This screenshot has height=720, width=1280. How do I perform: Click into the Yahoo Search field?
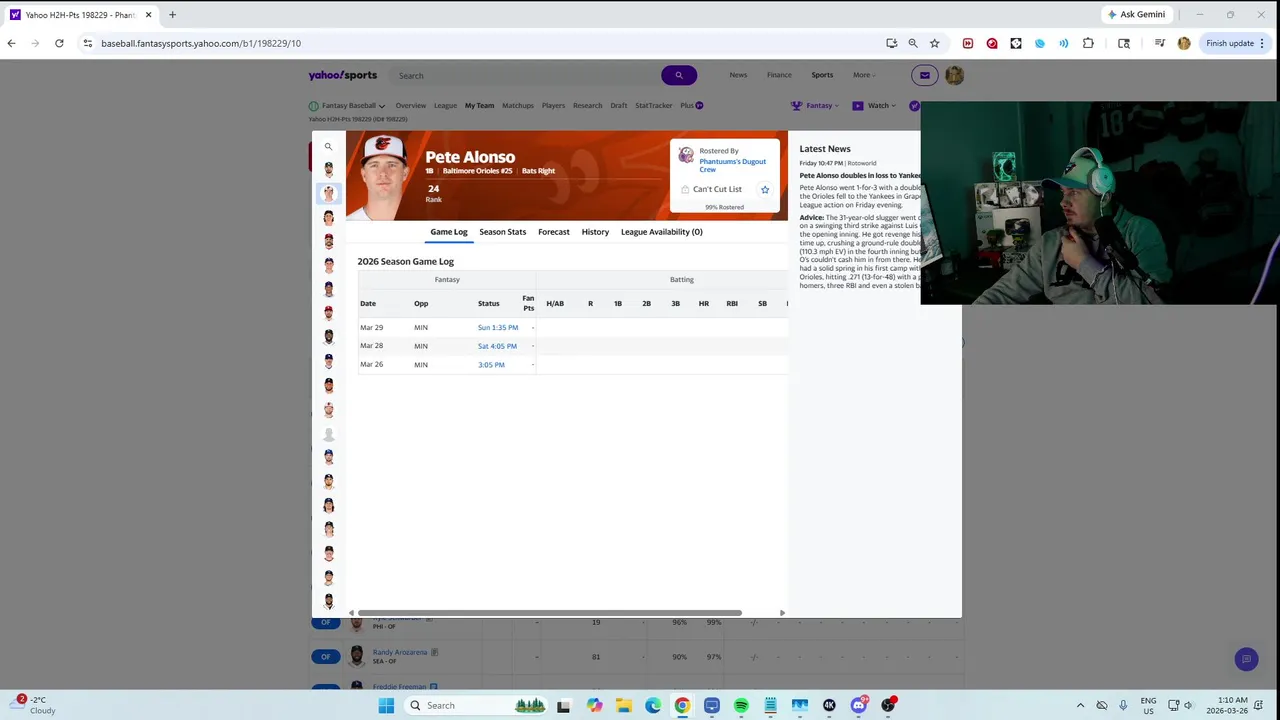525,75
